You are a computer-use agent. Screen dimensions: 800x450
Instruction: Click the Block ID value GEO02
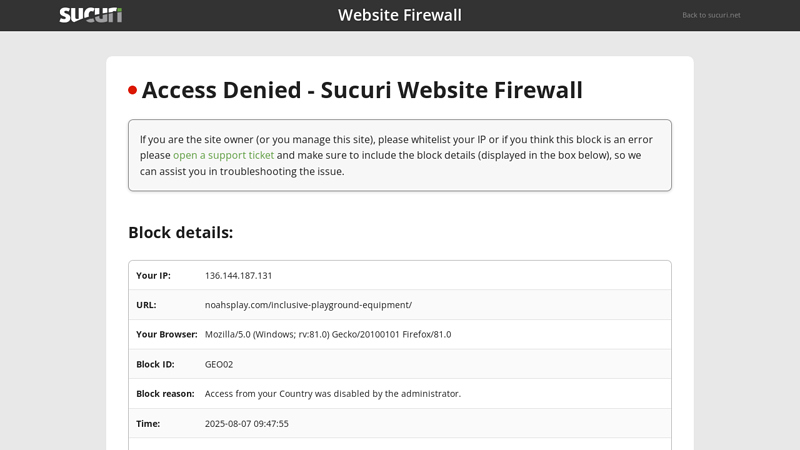pyautogui.click(x=219, y=364)
